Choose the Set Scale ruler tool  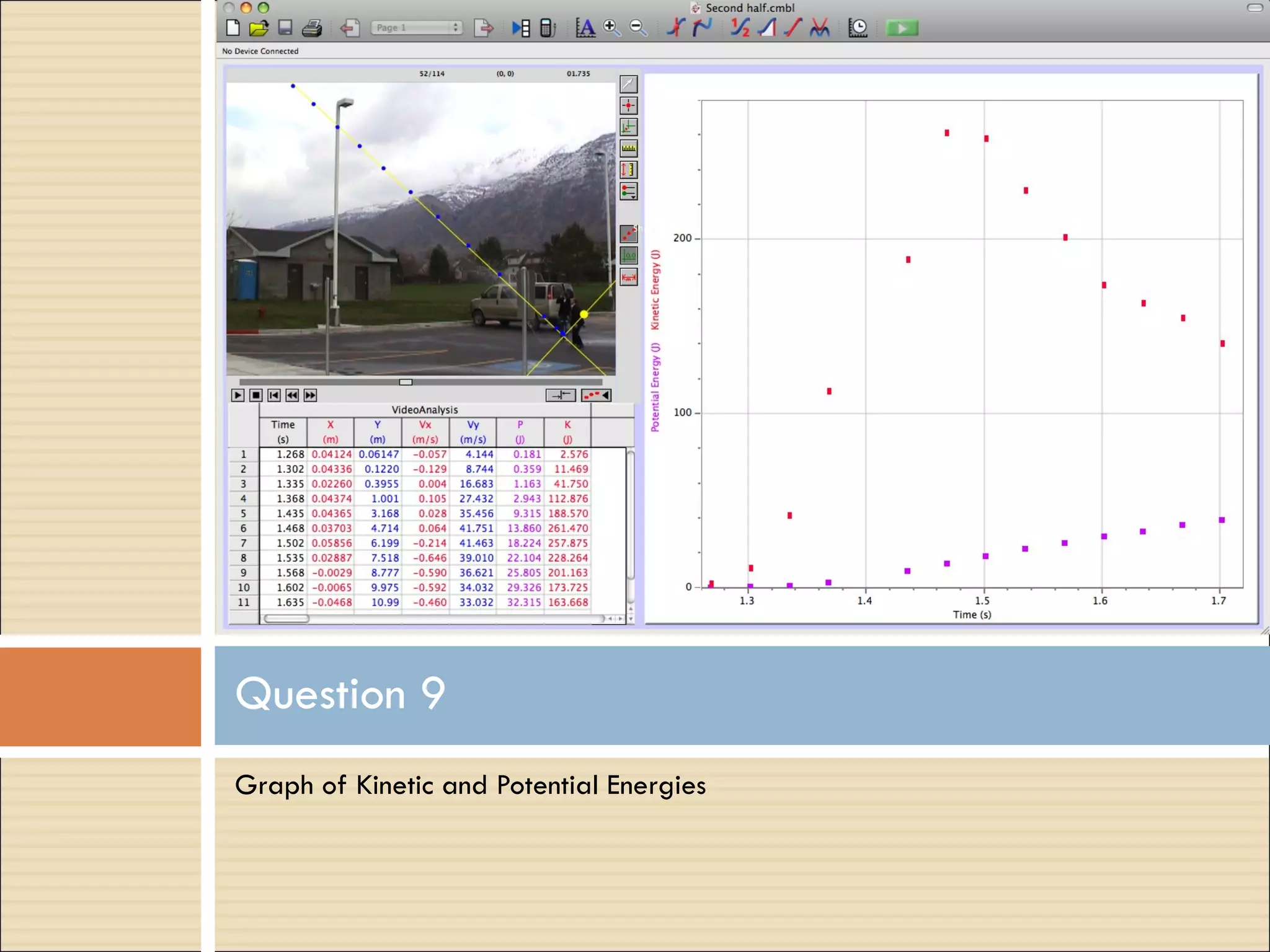click(628, 148)
